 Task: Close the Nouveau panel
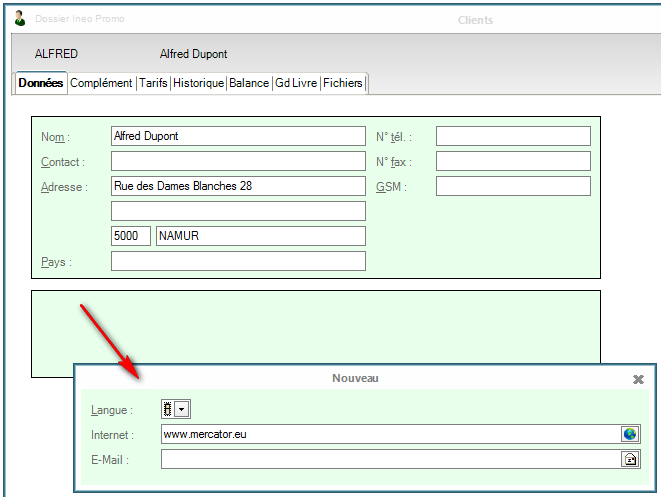638,380
